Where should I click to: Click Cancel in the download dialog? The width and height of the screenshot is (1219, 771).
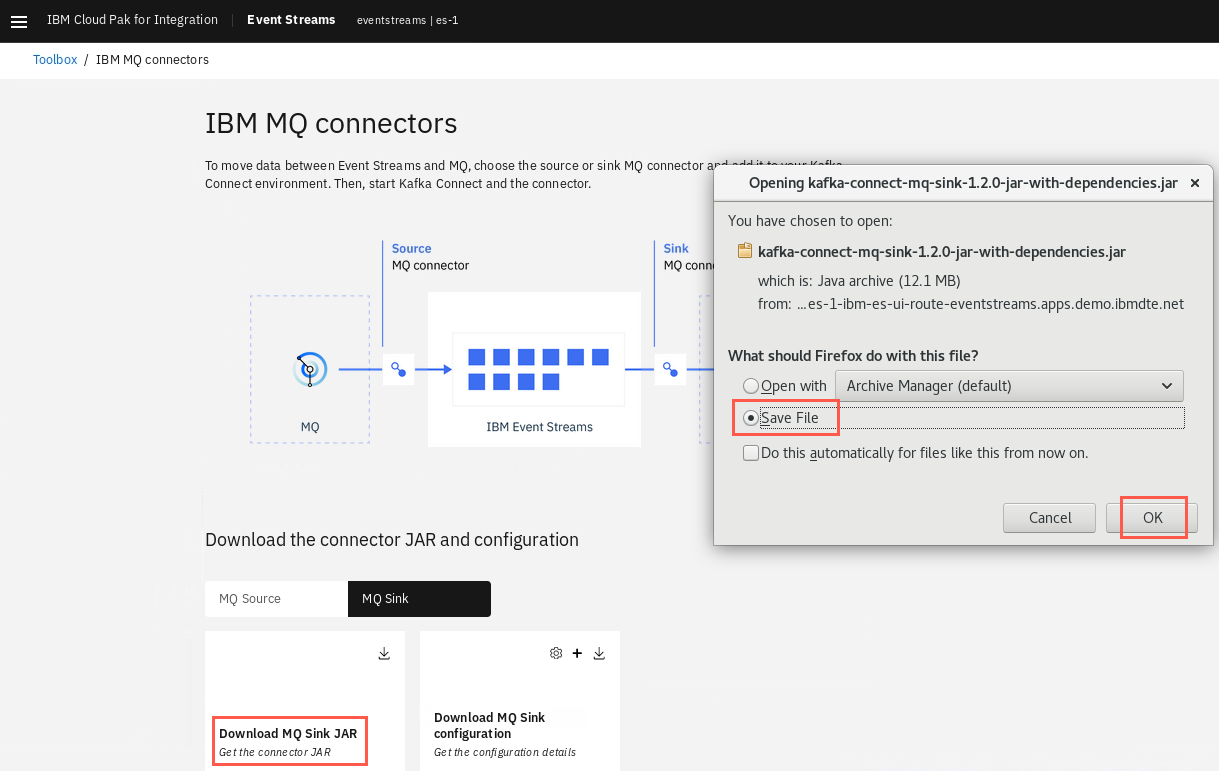pyautogui.click(x=1050, y=518)
